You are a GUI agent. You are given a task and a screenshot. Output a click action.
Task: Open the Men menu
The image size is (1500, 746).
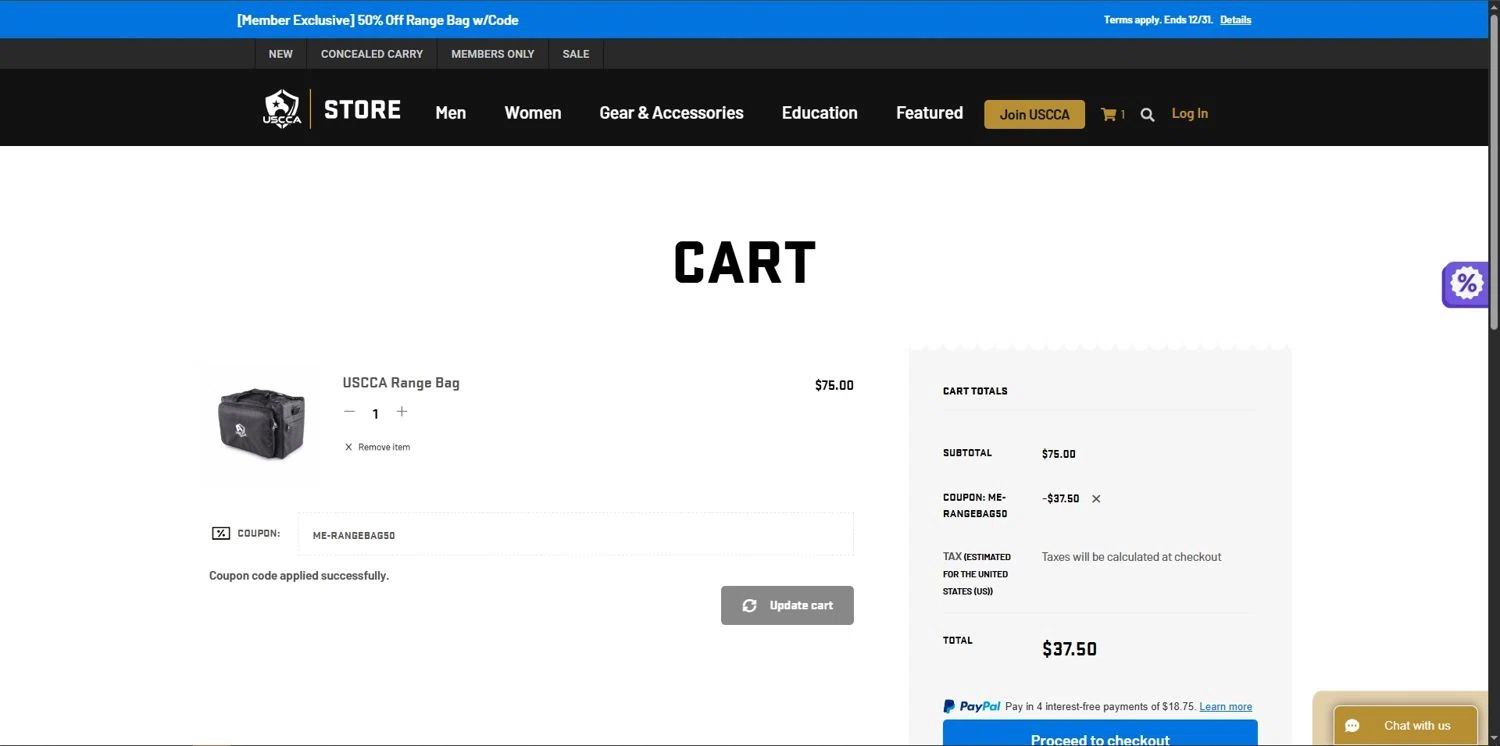tap(451, 113)
